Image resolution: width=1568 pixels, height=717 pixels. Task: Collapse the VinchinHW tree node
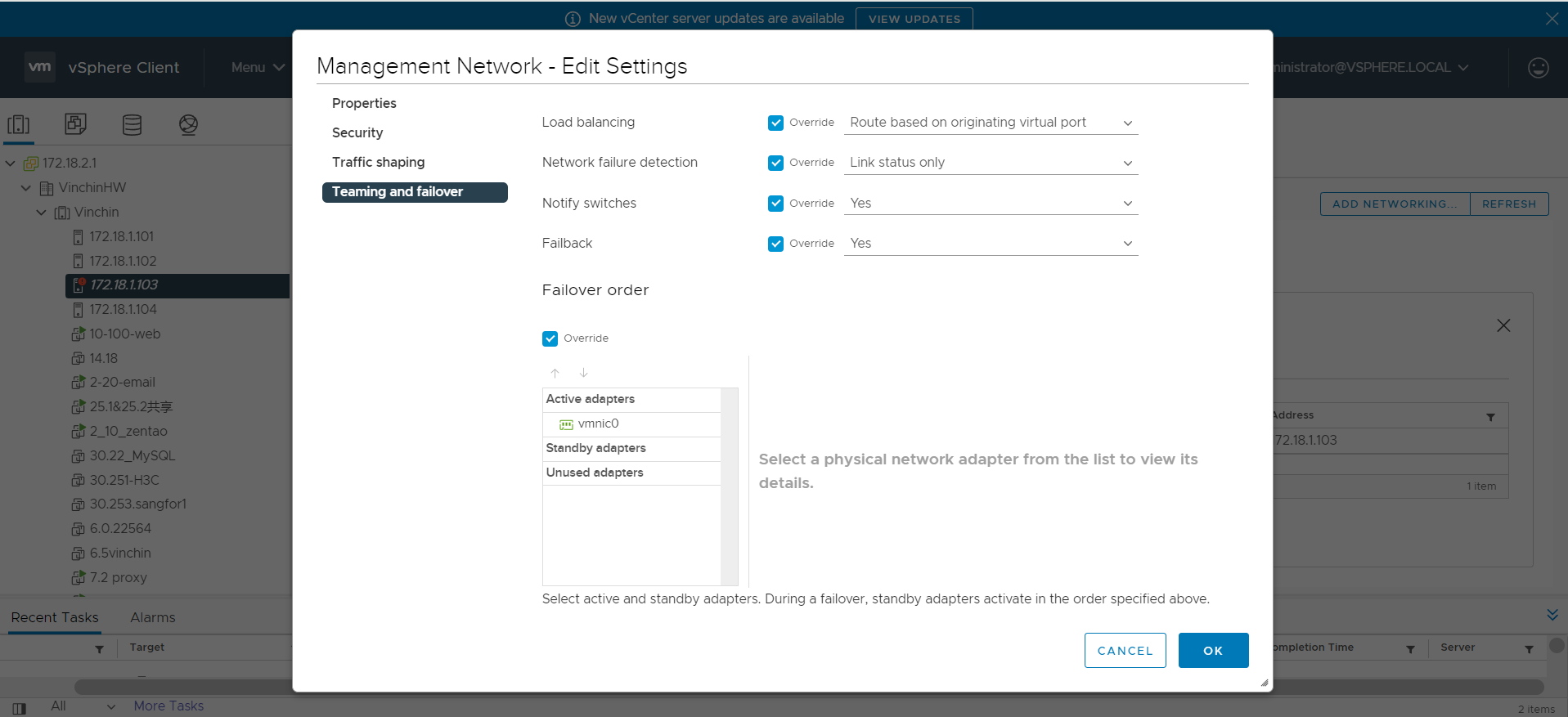(x=26, y=188)
